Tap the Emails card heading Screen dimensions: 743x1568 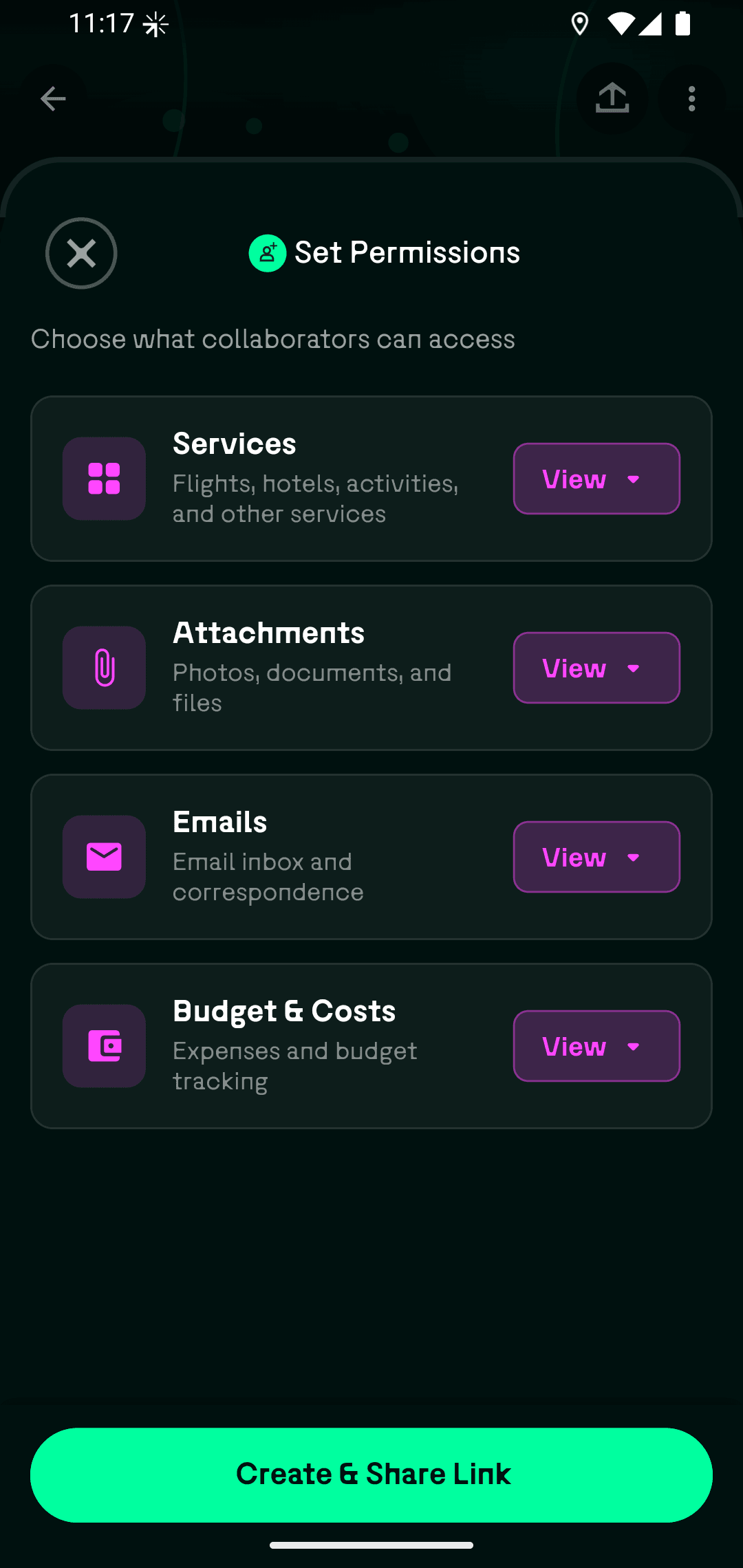(x=219, y=823)
